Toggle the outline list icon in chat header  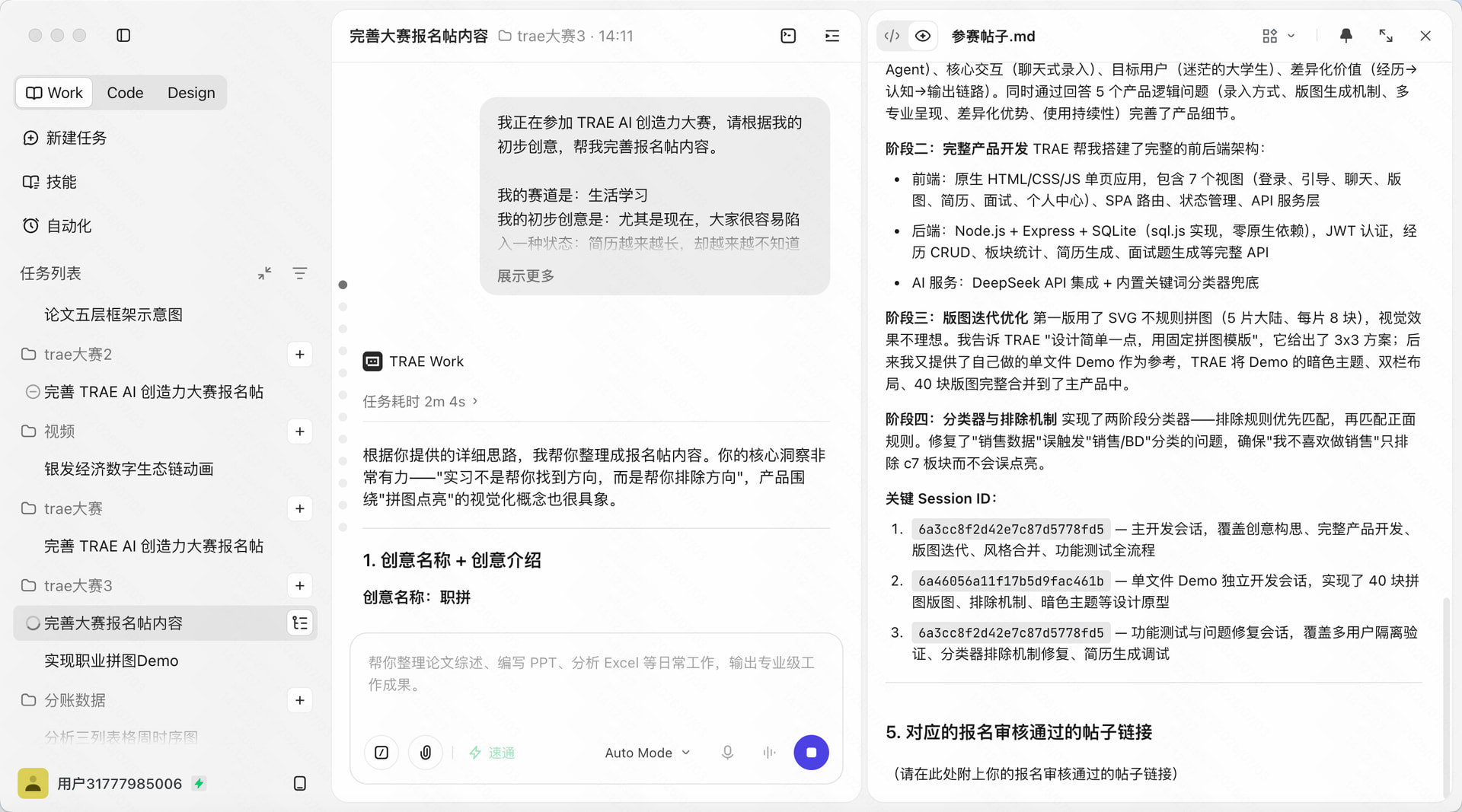(x=832, y=36)
